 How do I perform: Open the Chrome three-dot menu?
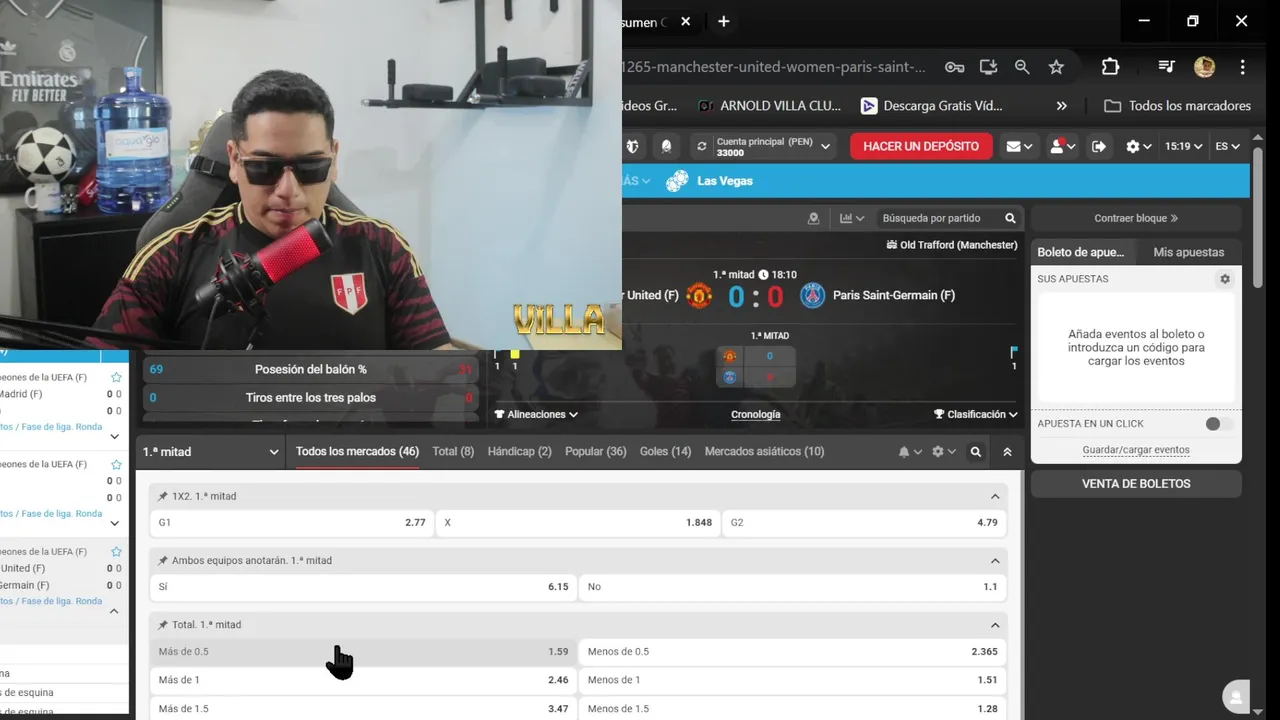pyautogui.click(x=1242, y=67)
